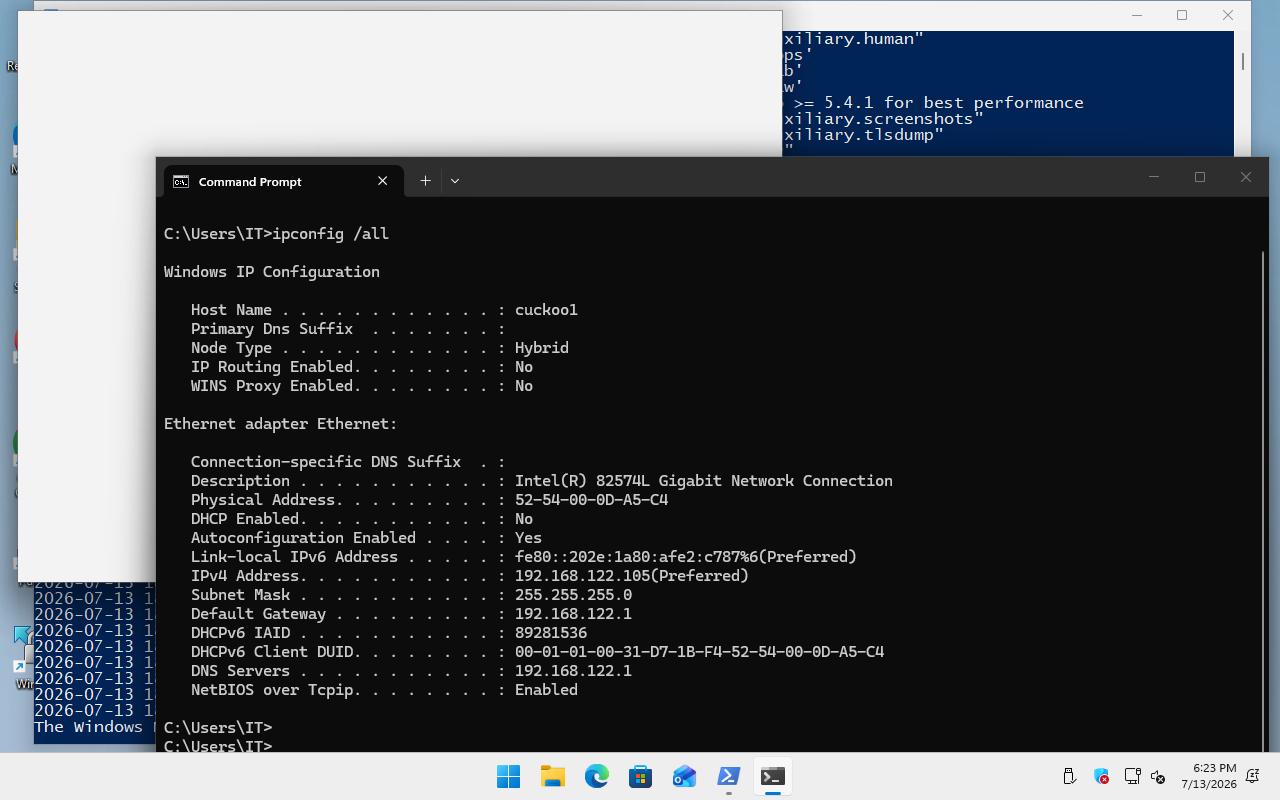Open File Explorer from the taskbar
This screenshot has height=800, width=1280.
click(553, 776)
